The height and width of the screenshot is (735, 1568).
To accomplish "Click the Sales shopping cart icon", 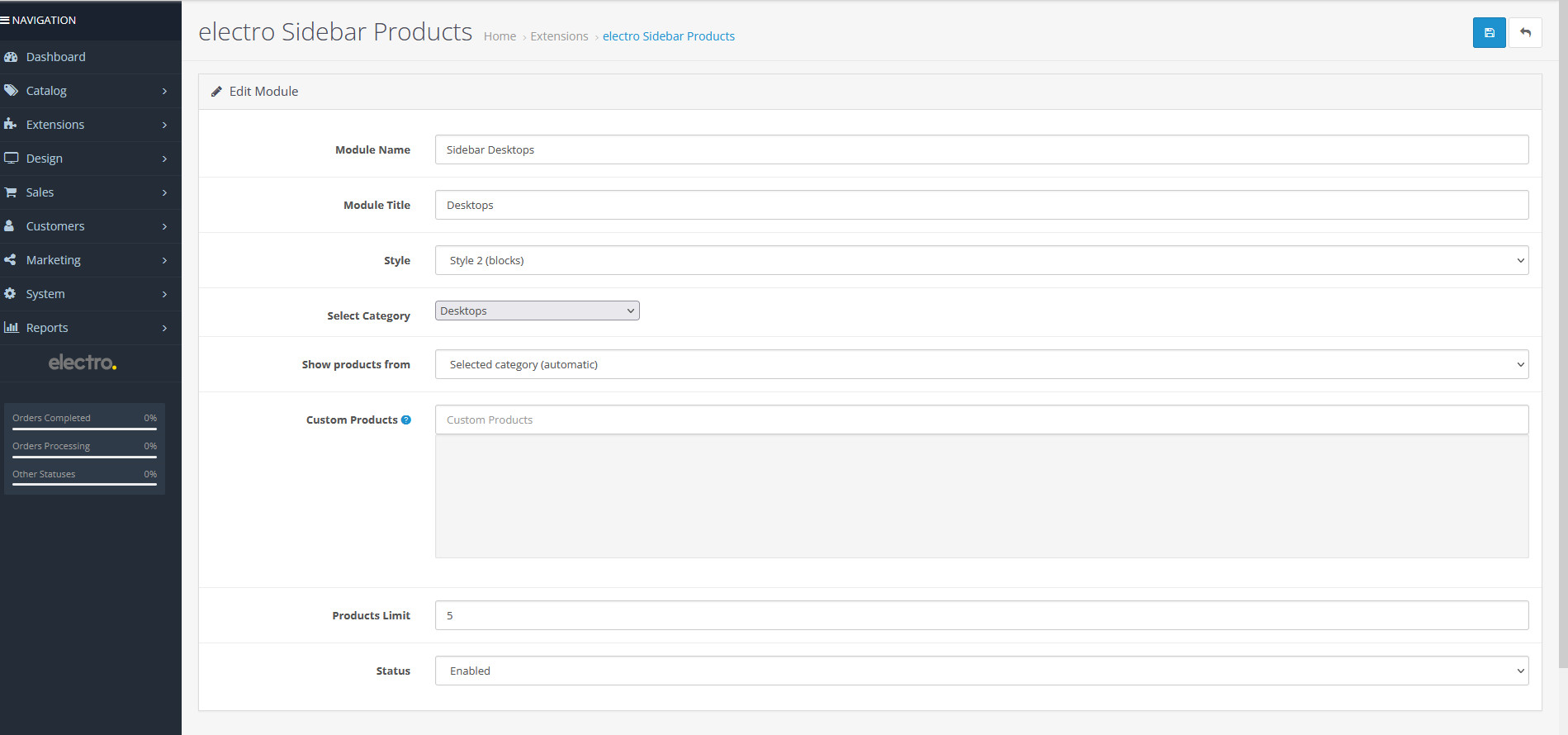I will (11, 192).
